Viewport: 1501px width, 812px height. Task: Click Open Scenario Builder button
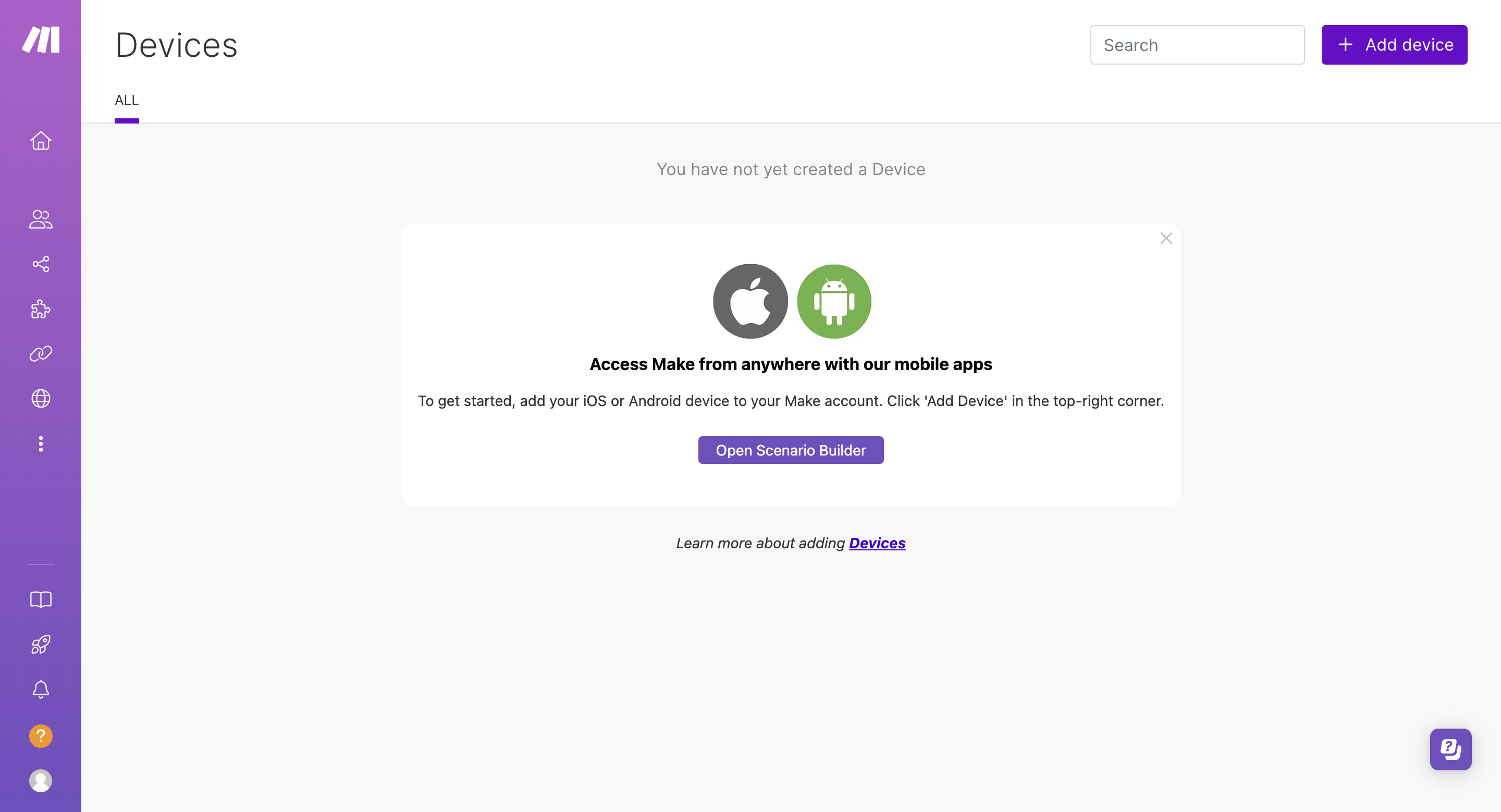click(791, 450)
